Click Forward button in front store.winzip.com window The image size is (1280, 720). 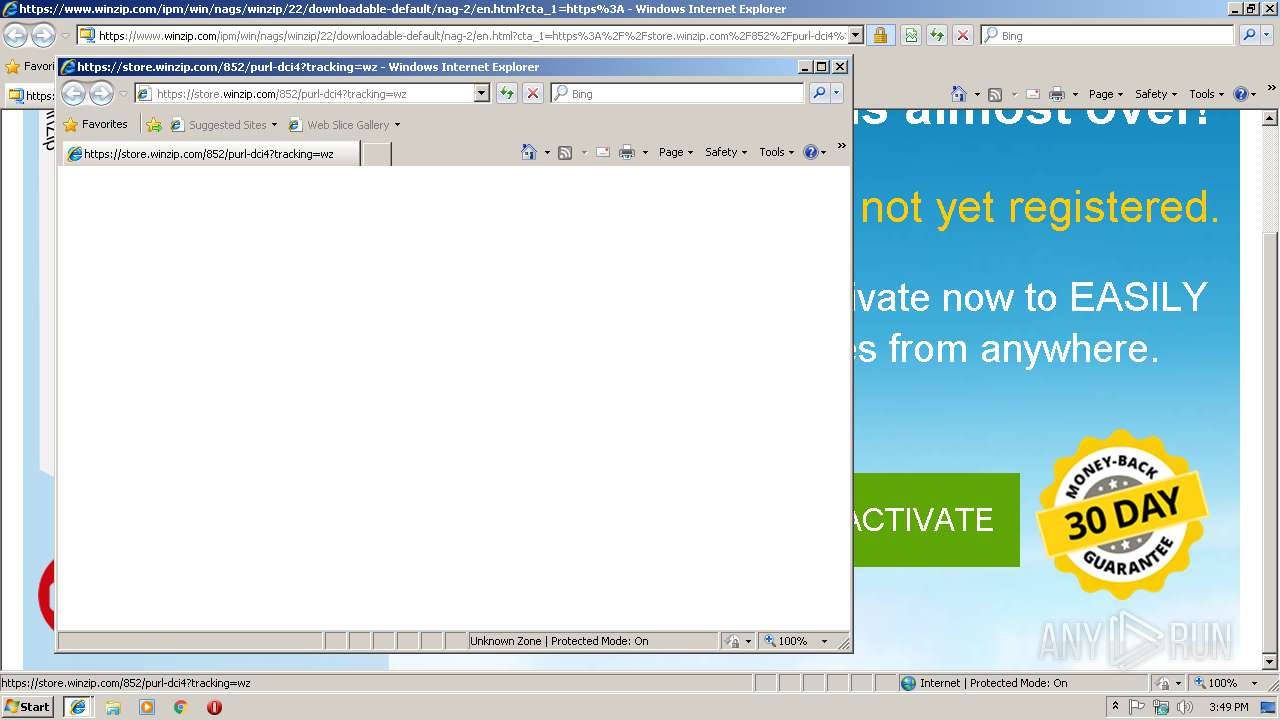click(101, 93)
